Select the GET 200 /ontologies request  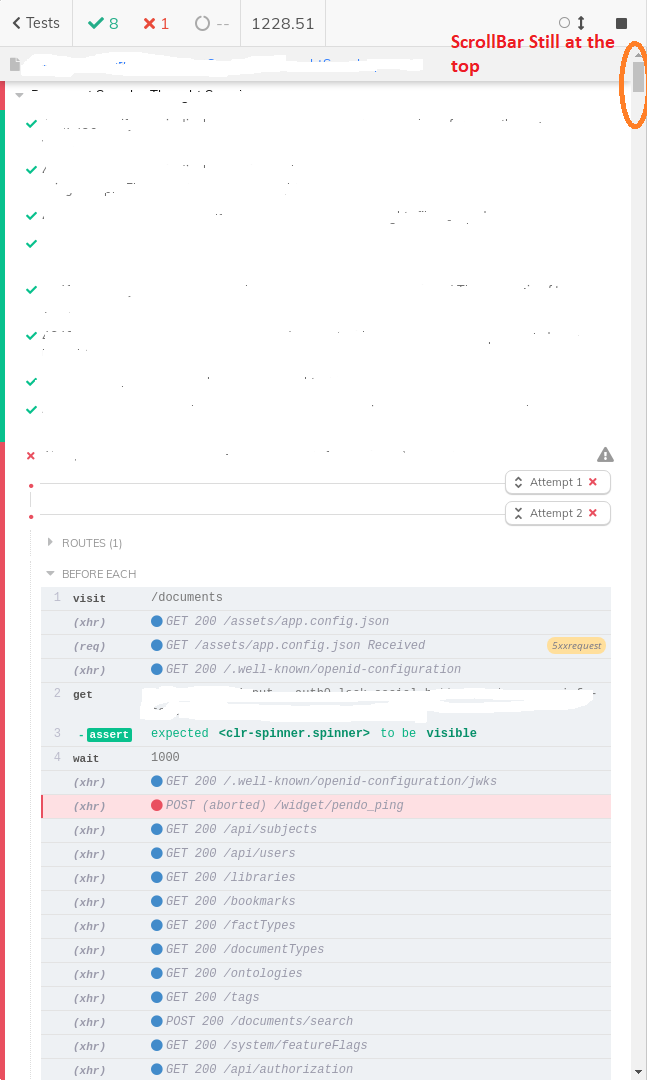tap(326, 975)
